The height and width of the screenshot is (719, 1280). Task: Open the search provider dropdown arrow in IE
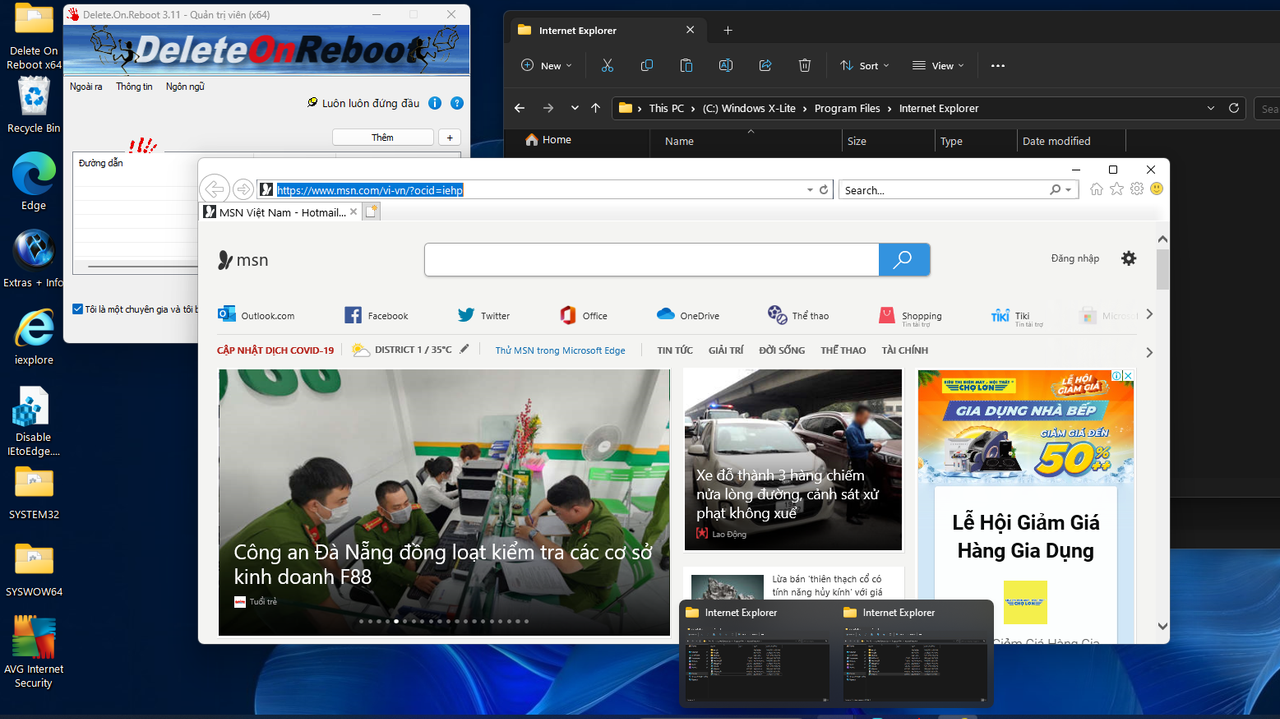[x=1068, y=190]
